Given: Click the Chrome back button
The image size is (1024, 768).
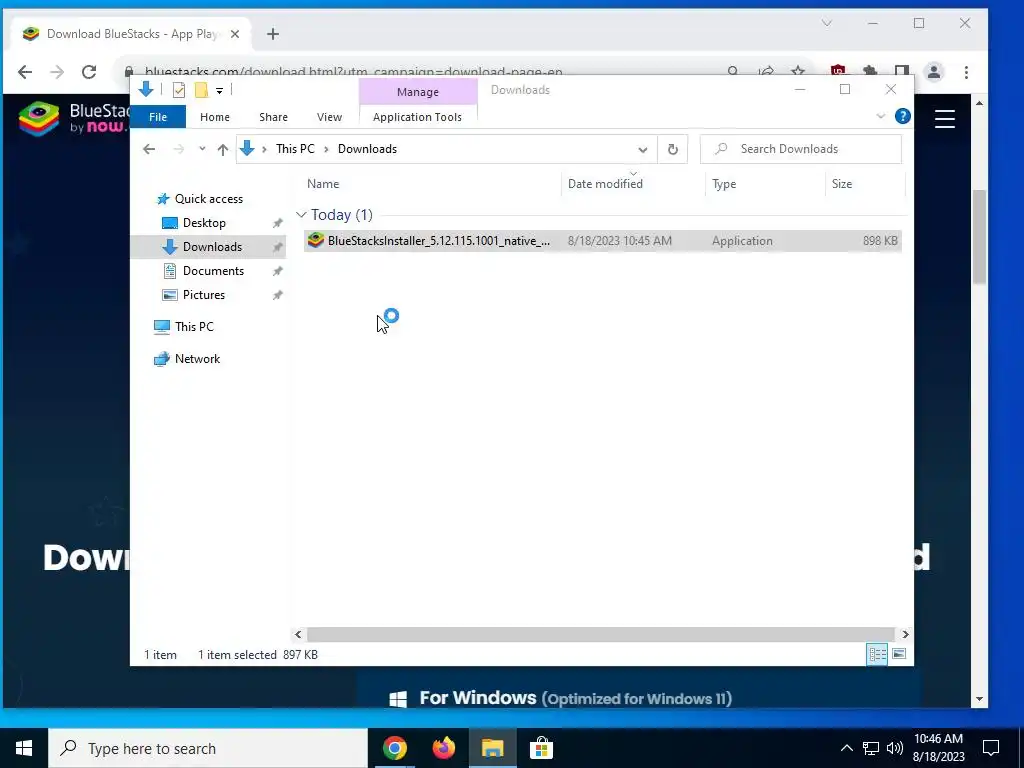Looking at the screenshot, I should point(25,72).
